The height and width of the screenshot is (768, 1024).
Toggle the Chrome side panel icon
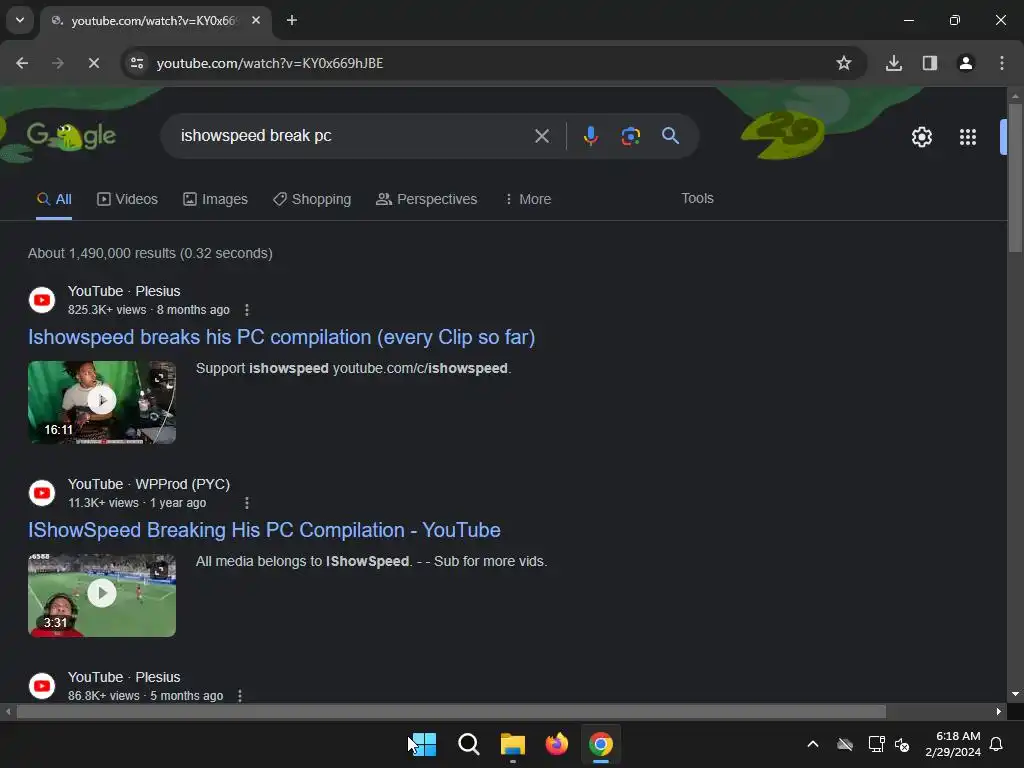pos(929,63)
